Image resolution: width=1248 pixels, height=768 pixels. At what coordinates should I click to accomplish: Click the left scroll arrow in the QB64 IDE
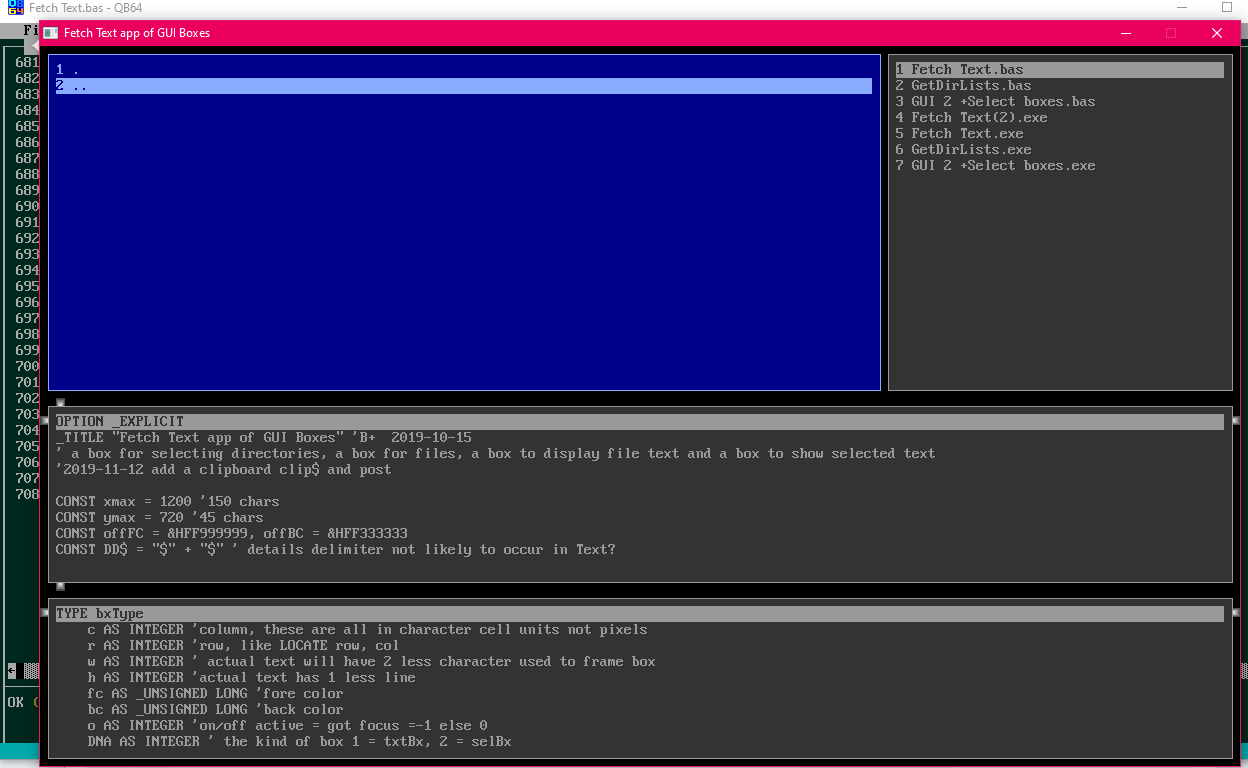click(x=12, y=670)
